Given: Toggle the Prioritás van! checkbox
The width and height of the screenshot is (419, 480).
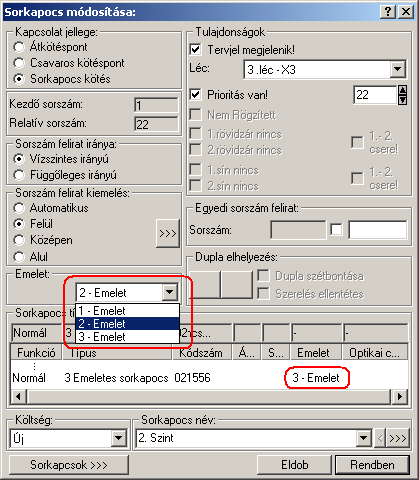Looking at the screenshot, I should tap(195, 95).
